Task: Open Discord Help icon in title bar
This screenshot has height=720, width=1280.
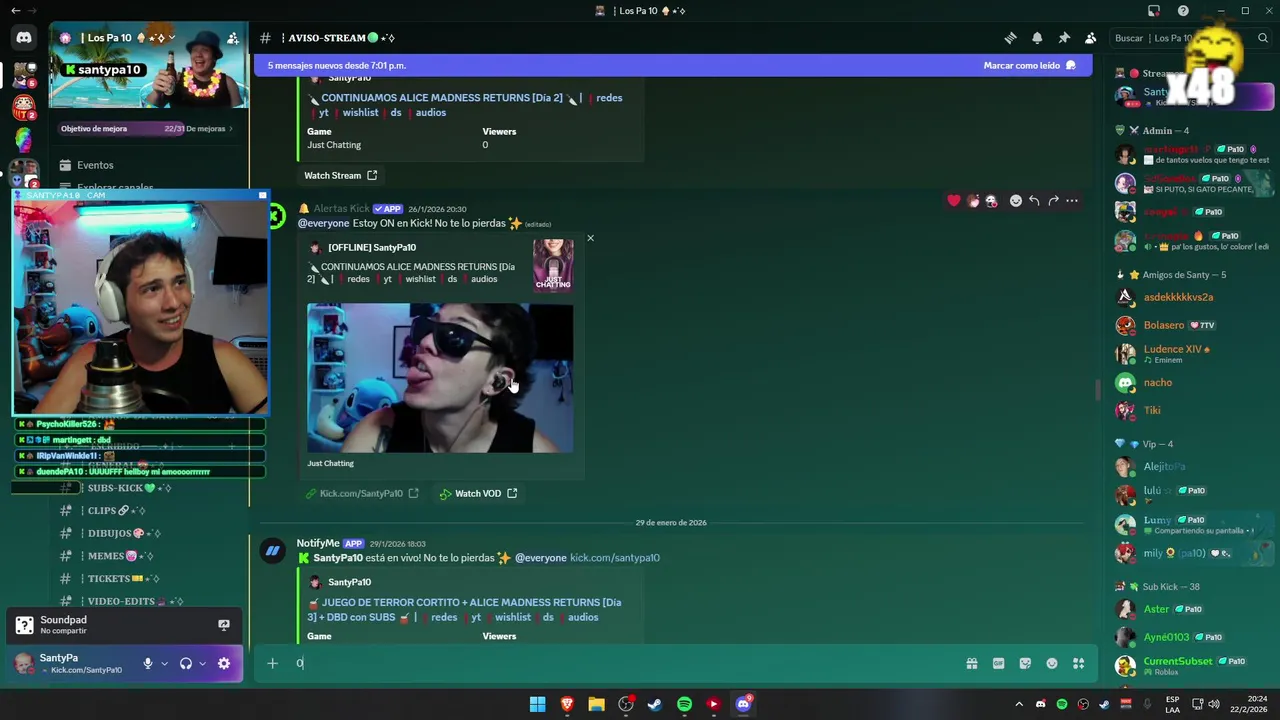Action: [x=1183, y=11]
